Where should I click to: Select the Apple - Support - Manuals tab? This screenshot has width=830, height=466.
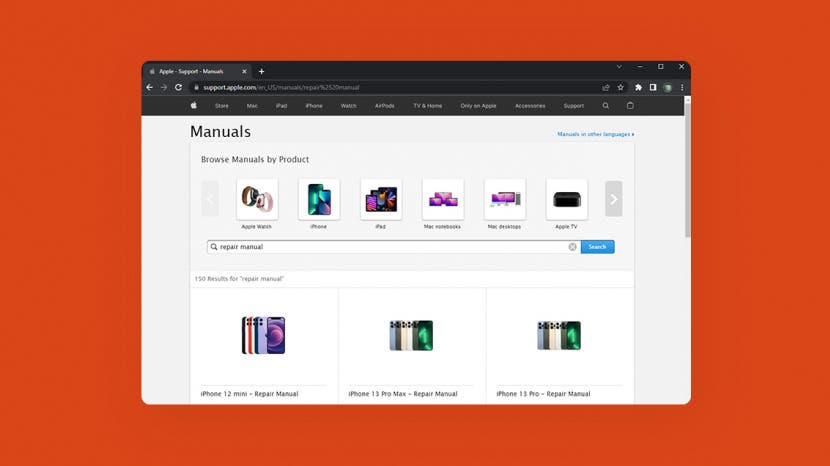tap(197, 71)
